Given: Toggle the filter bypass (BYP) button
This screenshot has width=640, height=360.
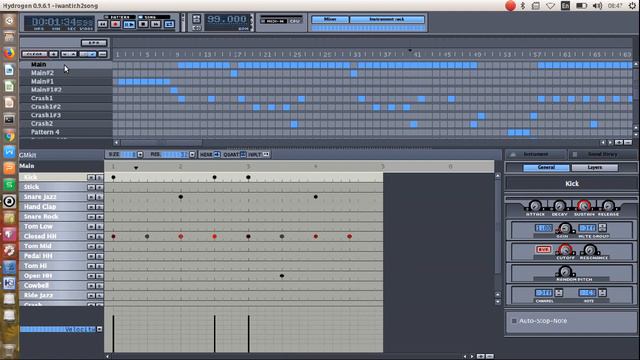Looking at the screenshot, I should click(543, 249).
